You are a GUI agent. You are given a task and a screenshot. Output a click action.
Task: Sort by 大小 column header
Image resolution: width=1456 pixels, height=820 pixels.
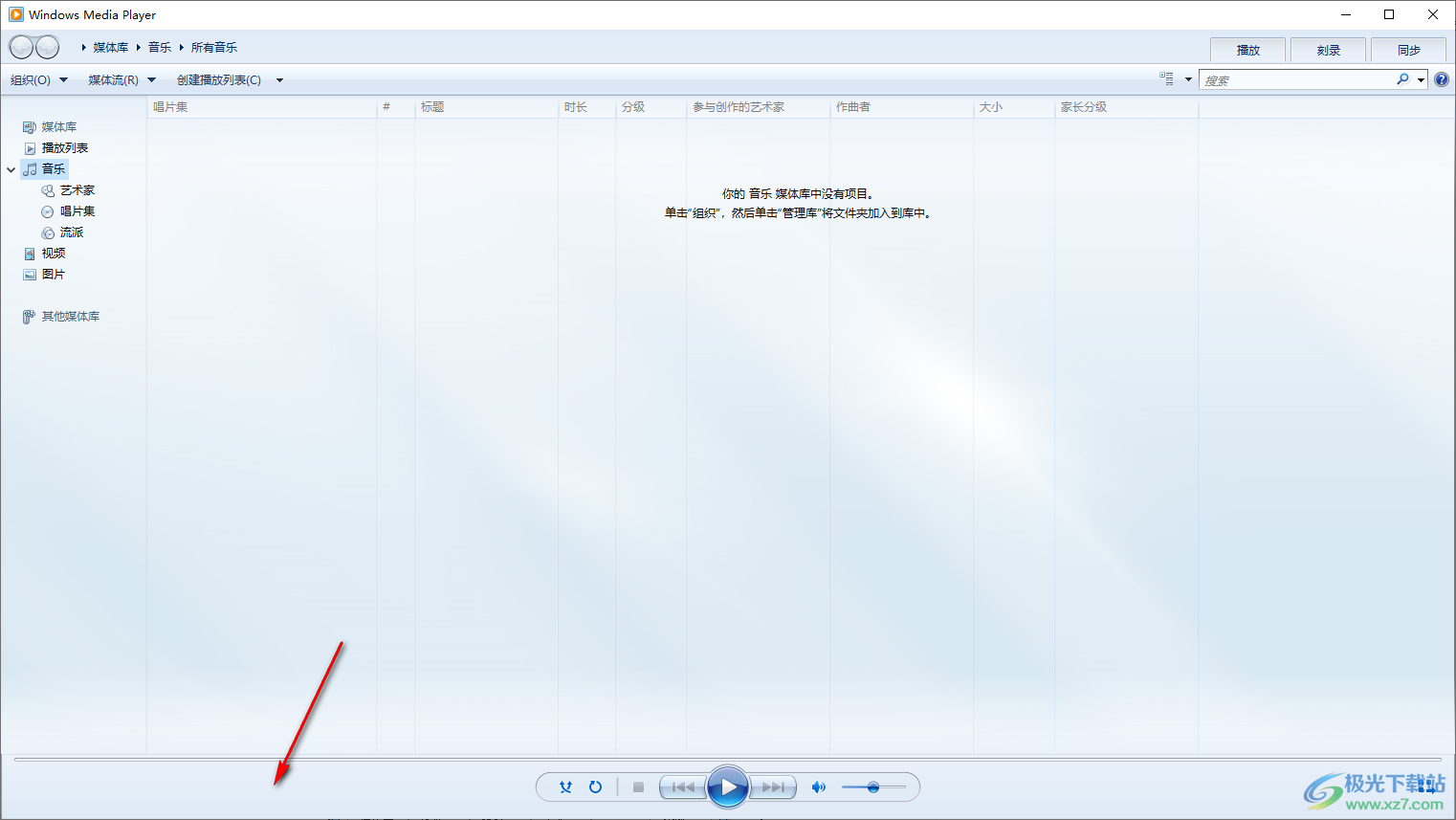1014,107
